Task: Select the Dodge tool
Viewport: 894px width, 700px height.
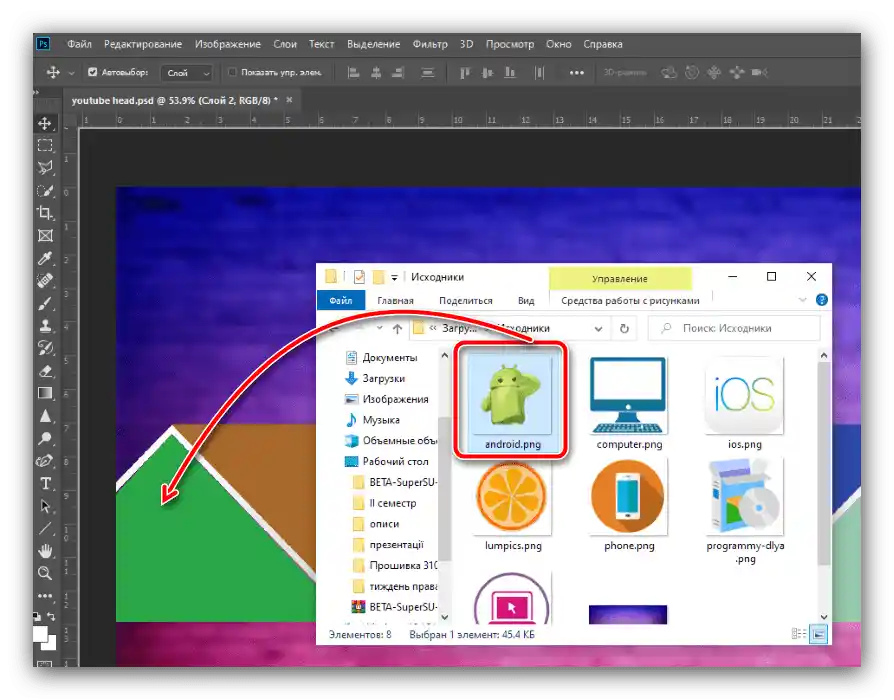Action: (45, 438)
